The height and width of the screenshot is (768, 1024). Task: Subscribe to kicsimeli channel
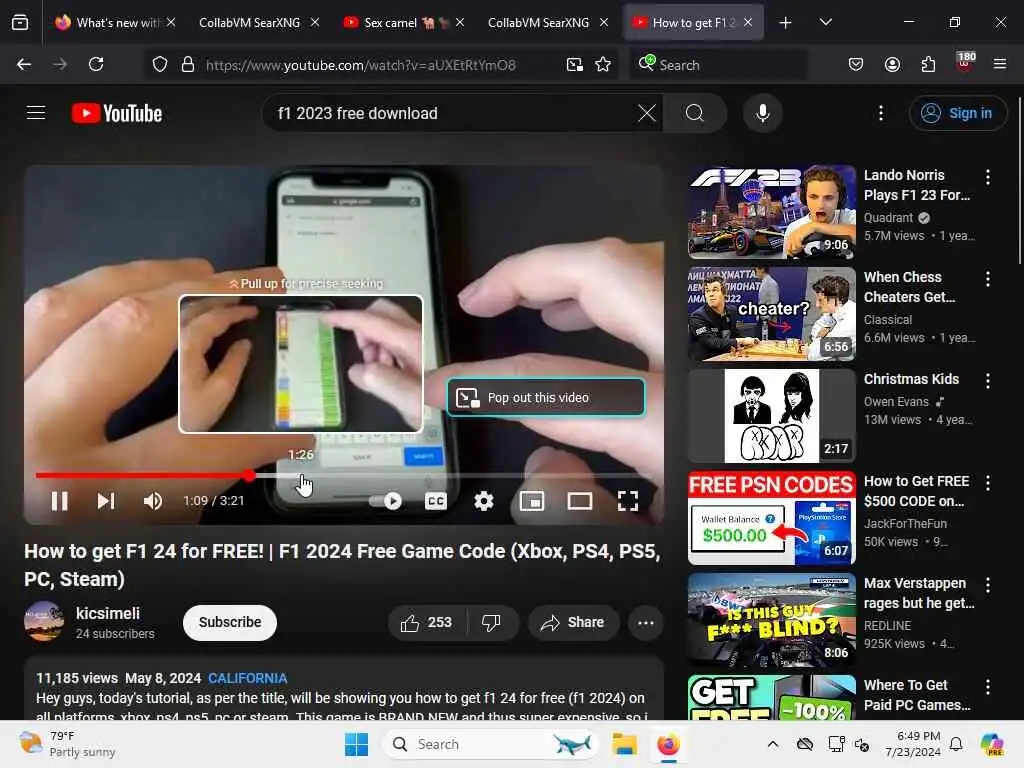click(230, 622)
